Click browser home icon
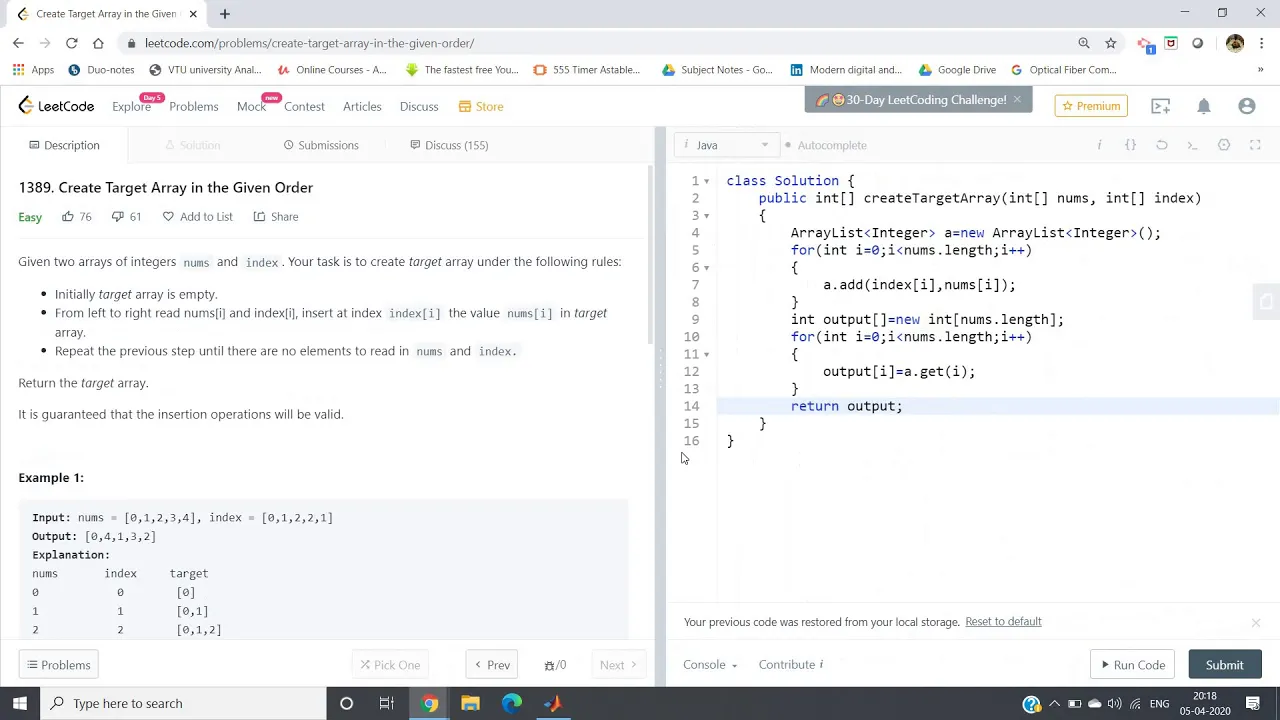 point(98,43)
